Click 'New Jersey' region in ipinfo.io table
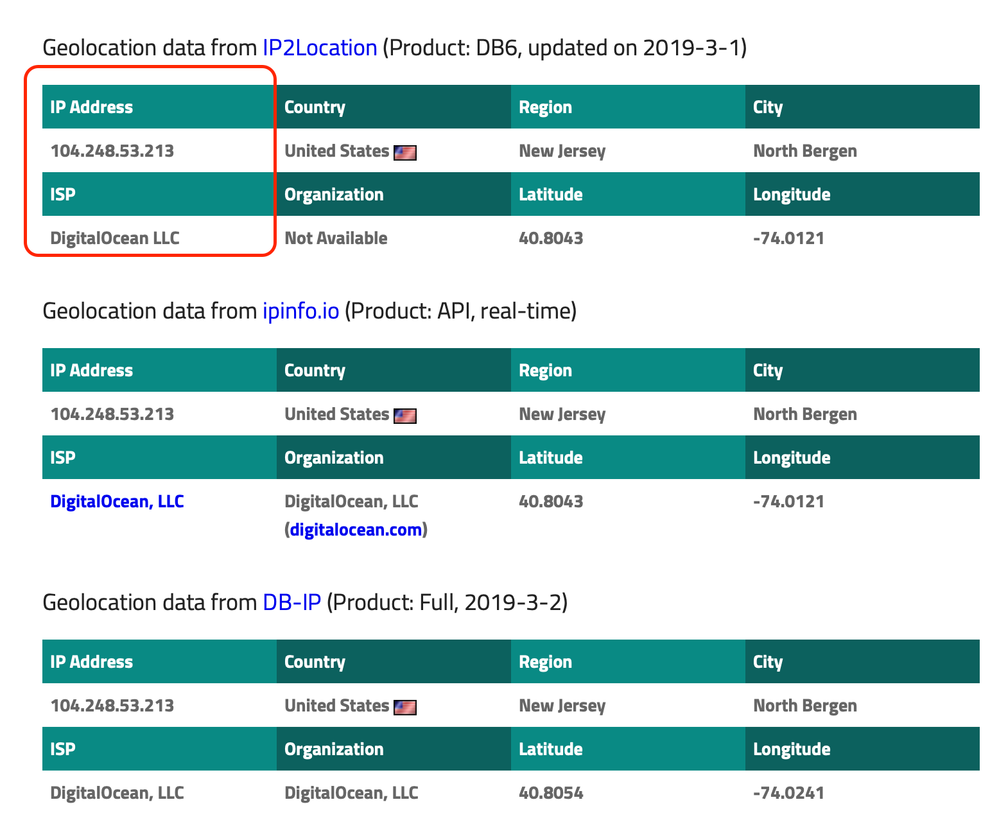This screenshot has width=999, height=831. 562,414
